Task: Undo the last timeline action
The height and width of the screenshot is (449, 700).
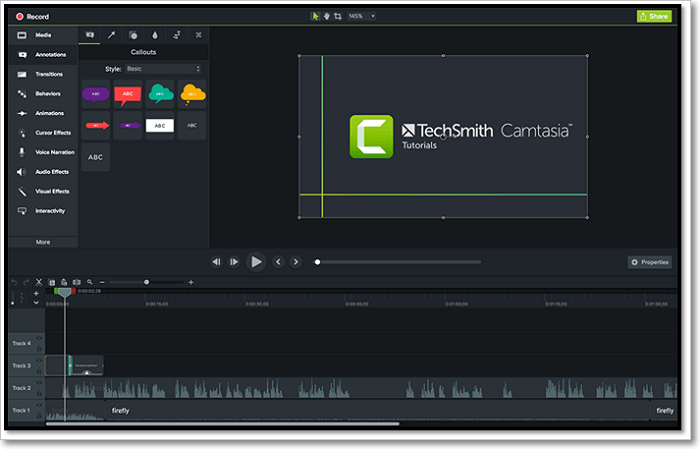Action: pos(14,282)
